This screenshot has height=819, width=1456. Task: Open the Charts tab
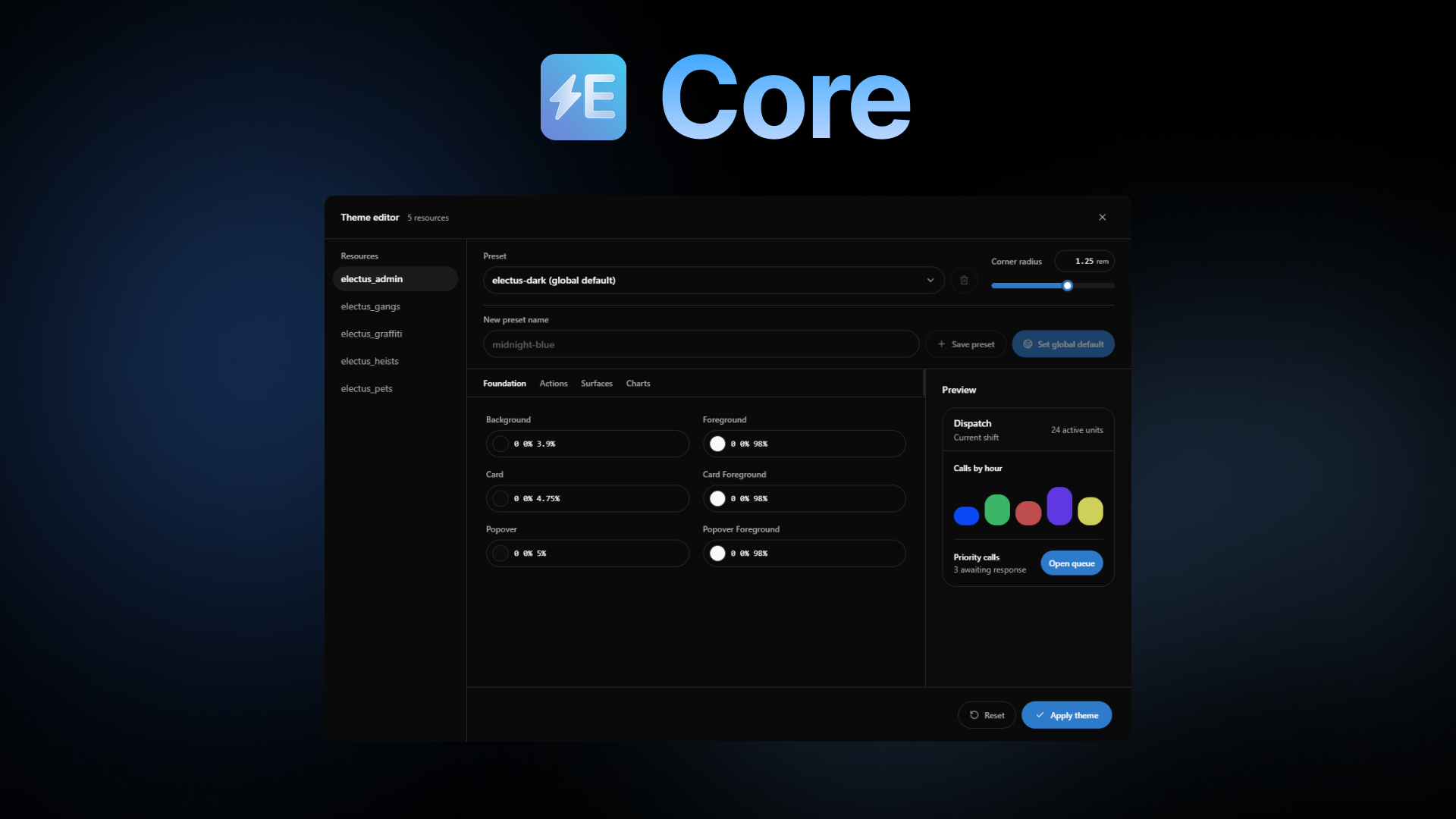pyautogui.click(x=638, y=384)
